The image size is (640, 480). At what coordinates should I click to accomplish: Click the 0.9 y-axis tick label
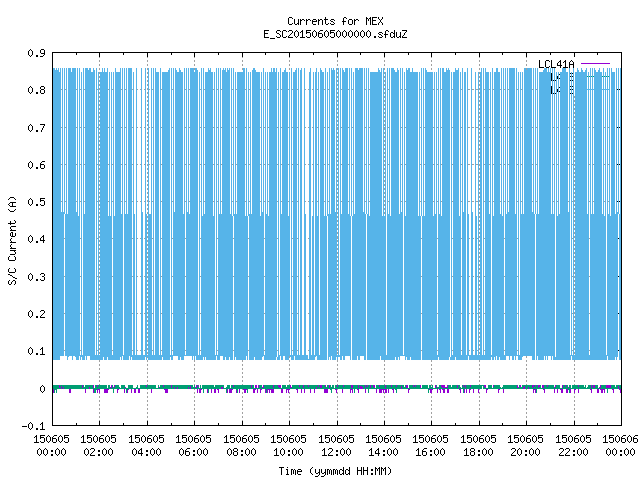36,53
